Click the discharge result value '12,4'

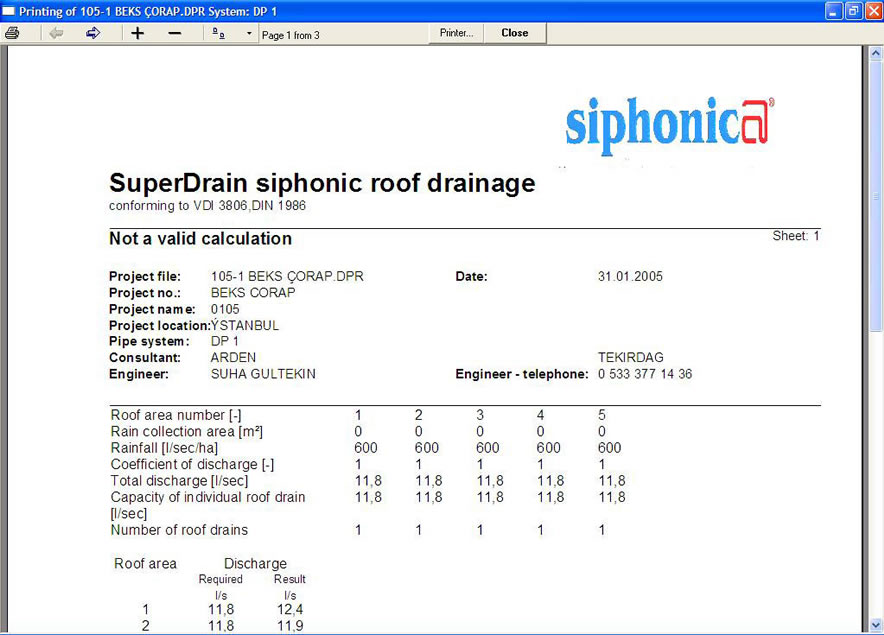tap(290, 610)
